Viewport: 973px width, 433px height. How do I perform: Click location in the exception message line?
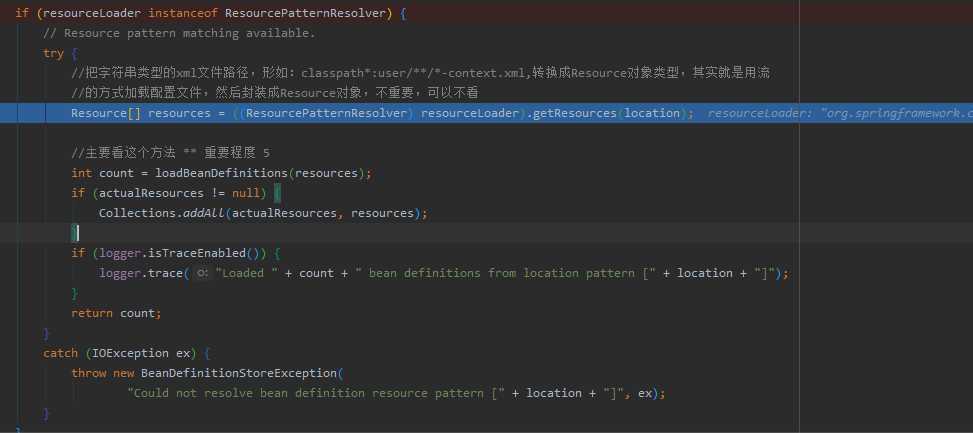click(554, 393)
